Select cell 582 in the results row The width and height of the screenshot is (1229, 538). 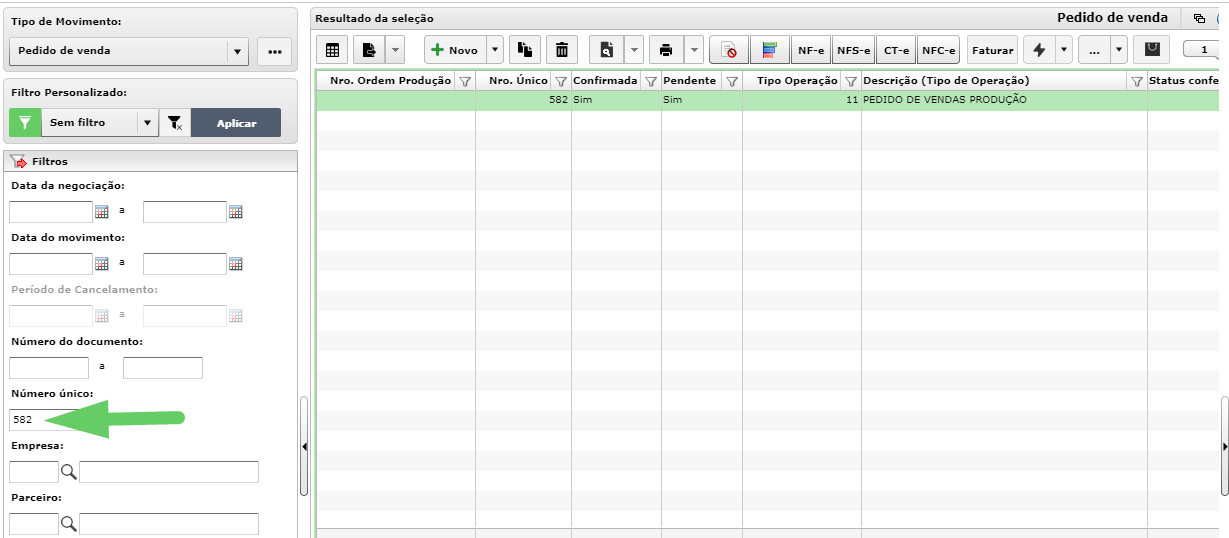coord(523,100)
